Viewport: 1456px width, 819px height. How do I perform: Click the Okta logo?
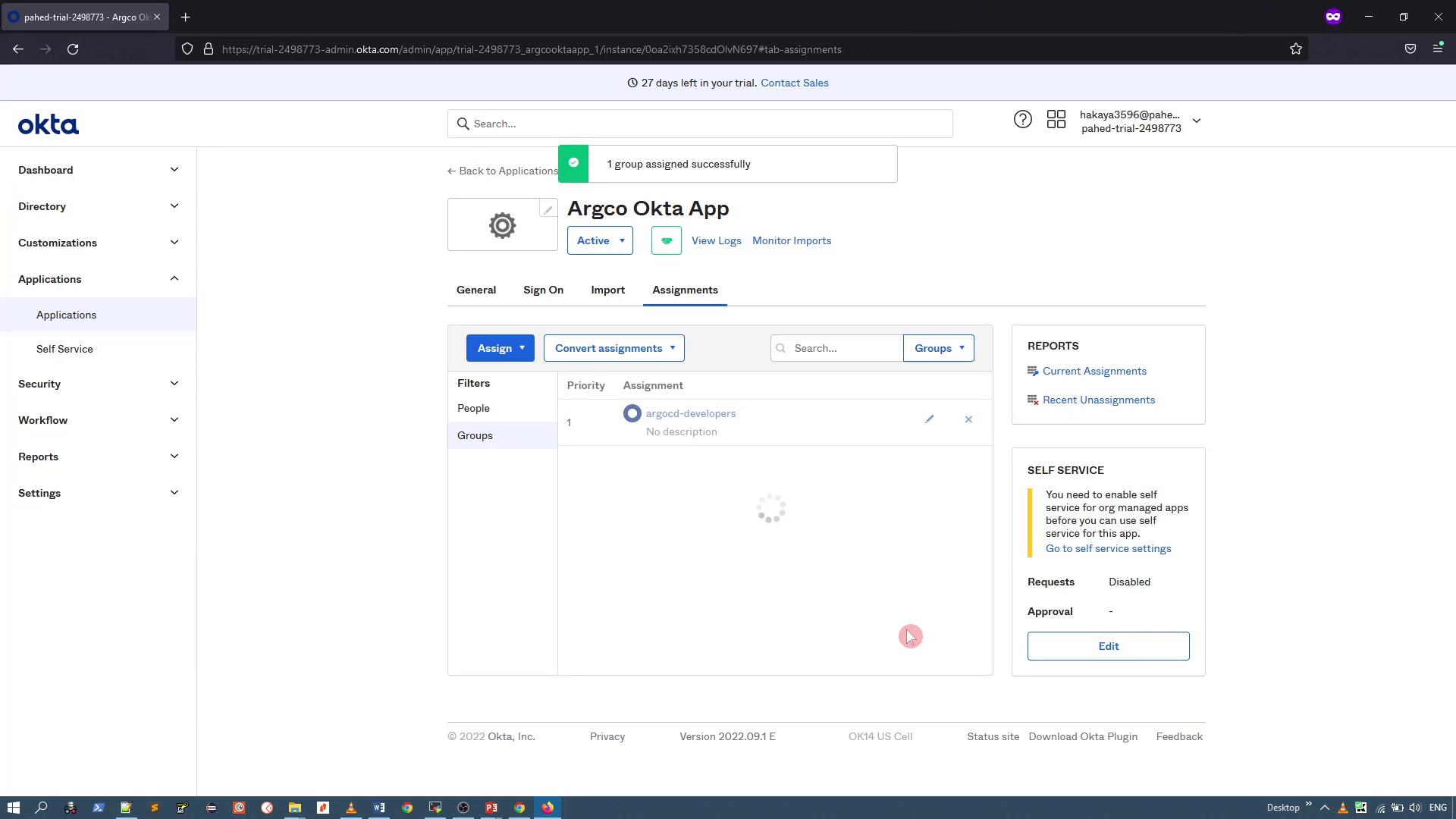pyautogui.click(x=49, y=124)
